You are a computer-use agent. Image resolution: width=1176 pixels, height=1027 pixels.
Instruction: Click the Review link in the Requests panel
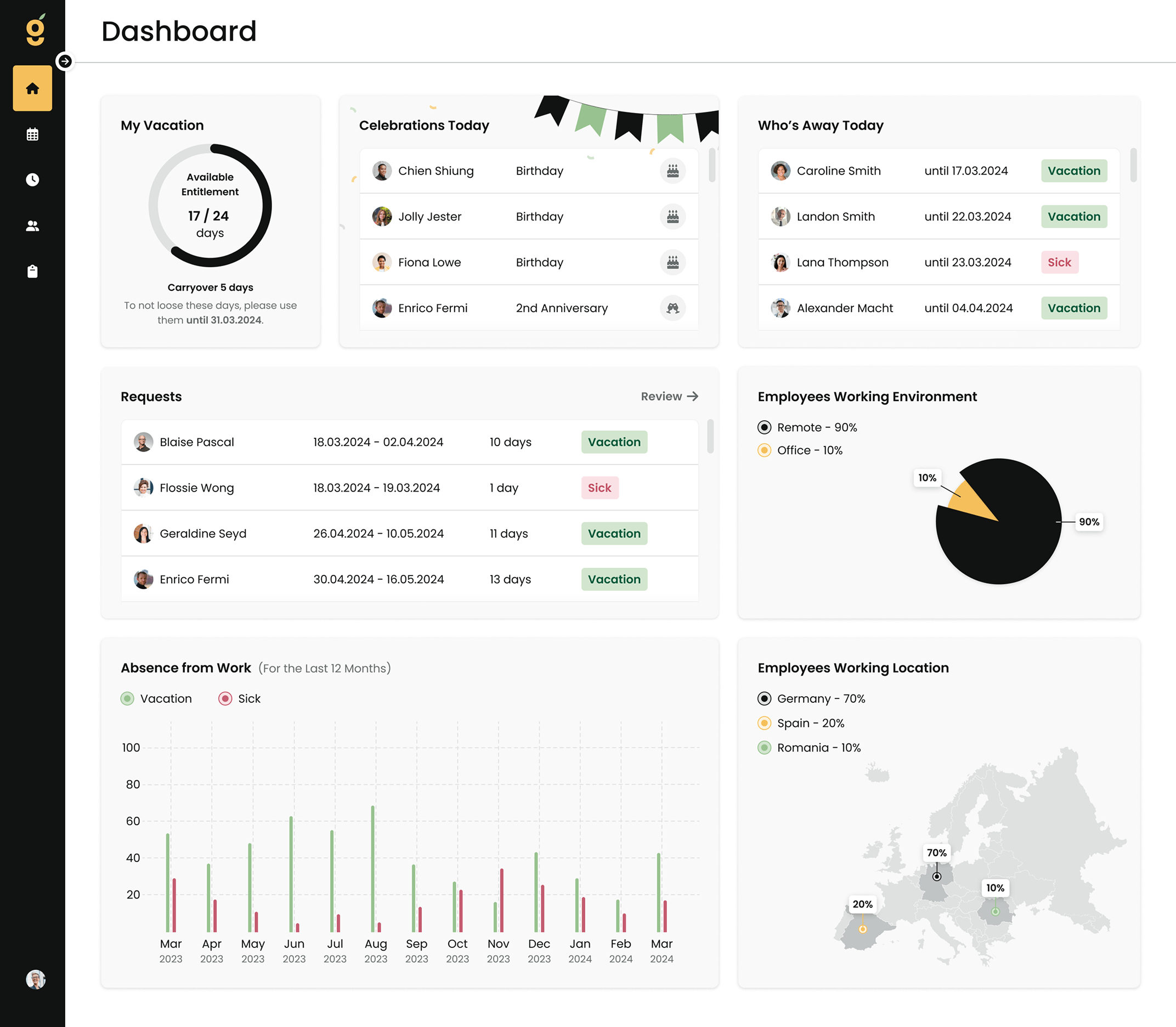pyautogui.click(x=669, y=396)
